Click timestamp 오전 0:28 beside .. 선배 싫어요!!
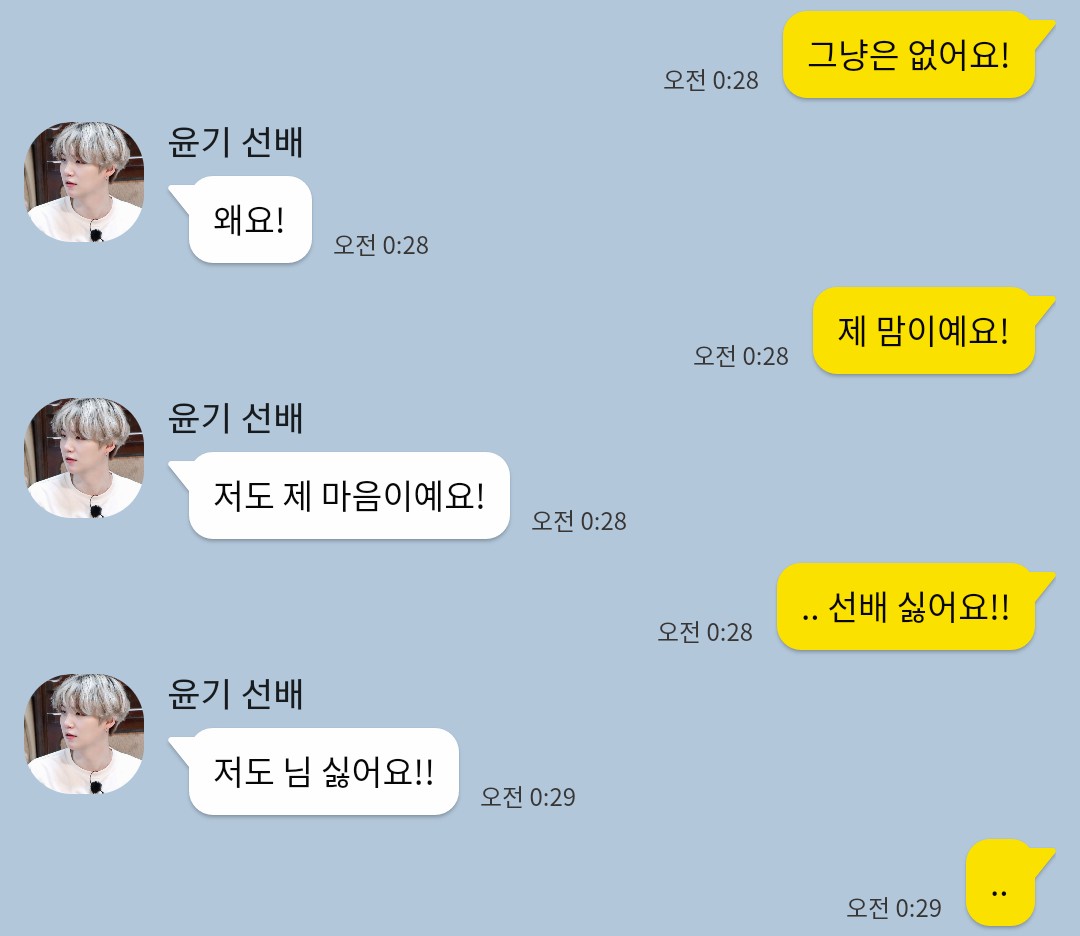The image size is (1080, 936). point(705,632)
